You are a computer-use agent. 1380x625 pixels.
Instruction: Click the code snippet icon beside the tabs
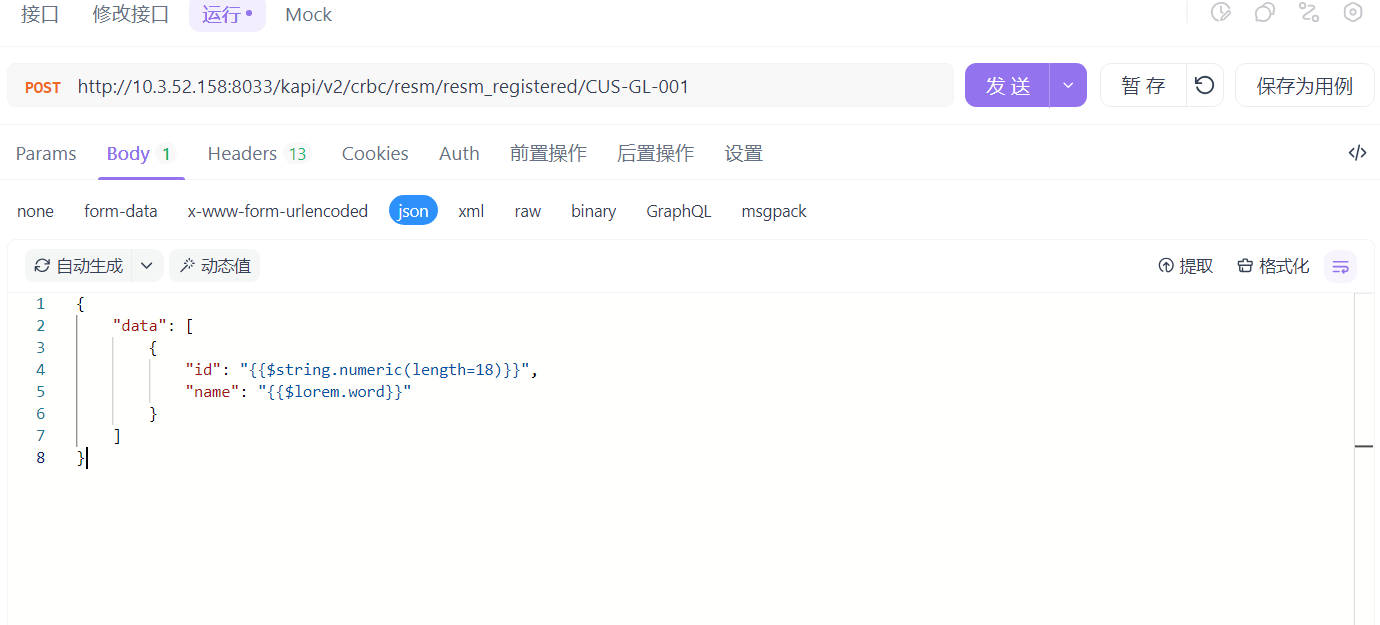[1357, 153]
